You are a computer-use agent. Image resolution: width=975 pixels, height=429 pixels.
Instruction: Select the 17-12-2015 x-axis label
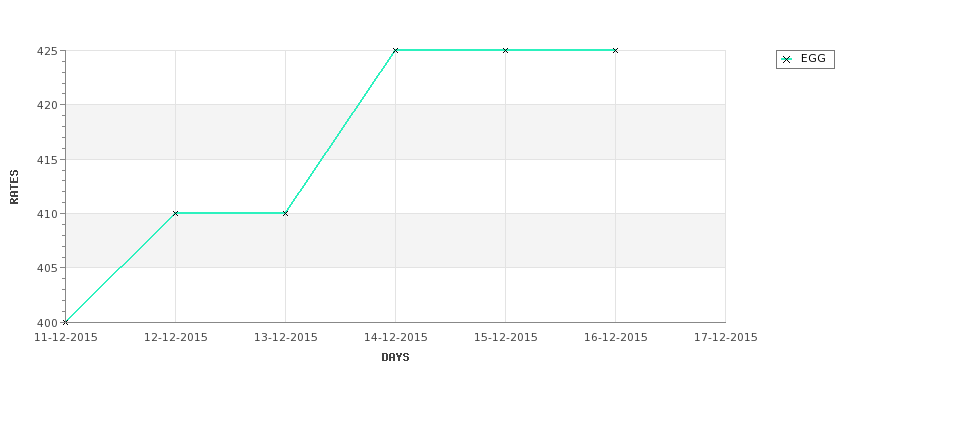pyautogui.click(x=726, y=338)
